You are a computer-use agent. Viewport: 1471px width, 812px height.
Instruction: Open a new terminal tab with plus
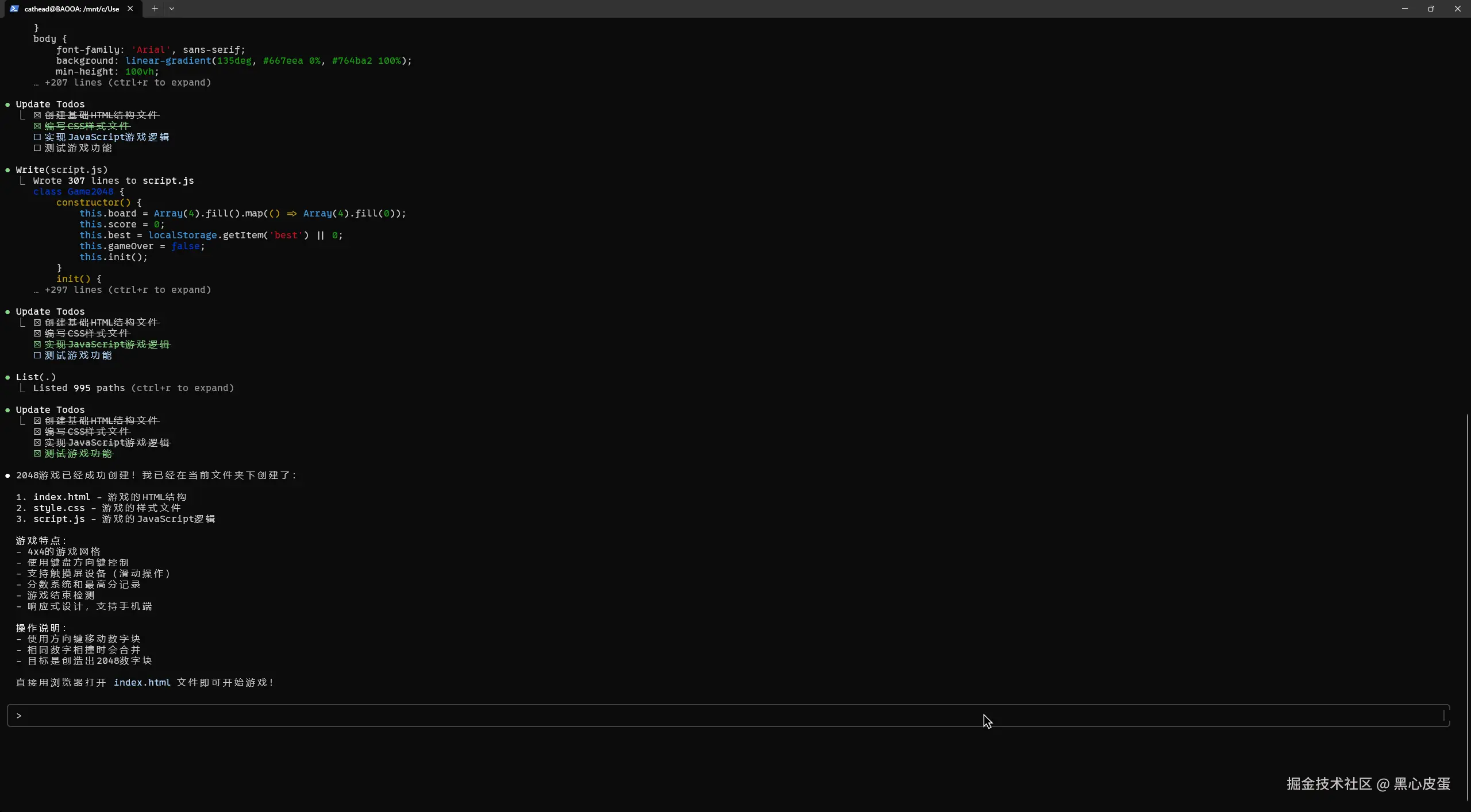(x=155, y=9)
